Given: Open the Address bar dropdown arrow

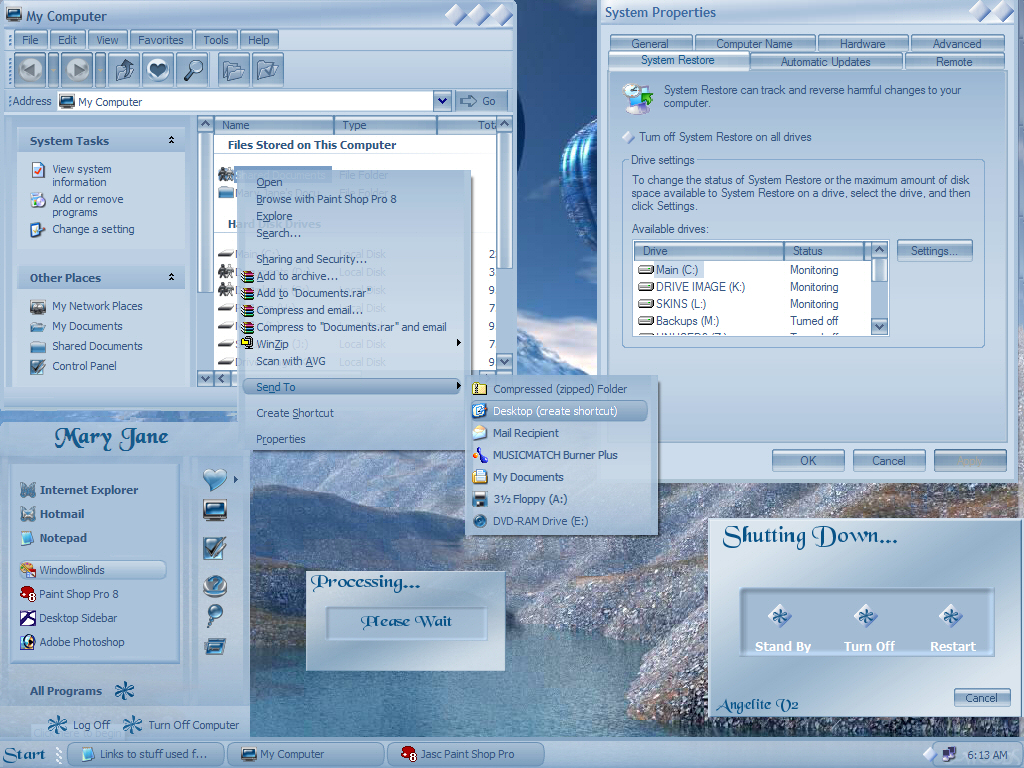Looking at the screenshot, I should [442, 101].
